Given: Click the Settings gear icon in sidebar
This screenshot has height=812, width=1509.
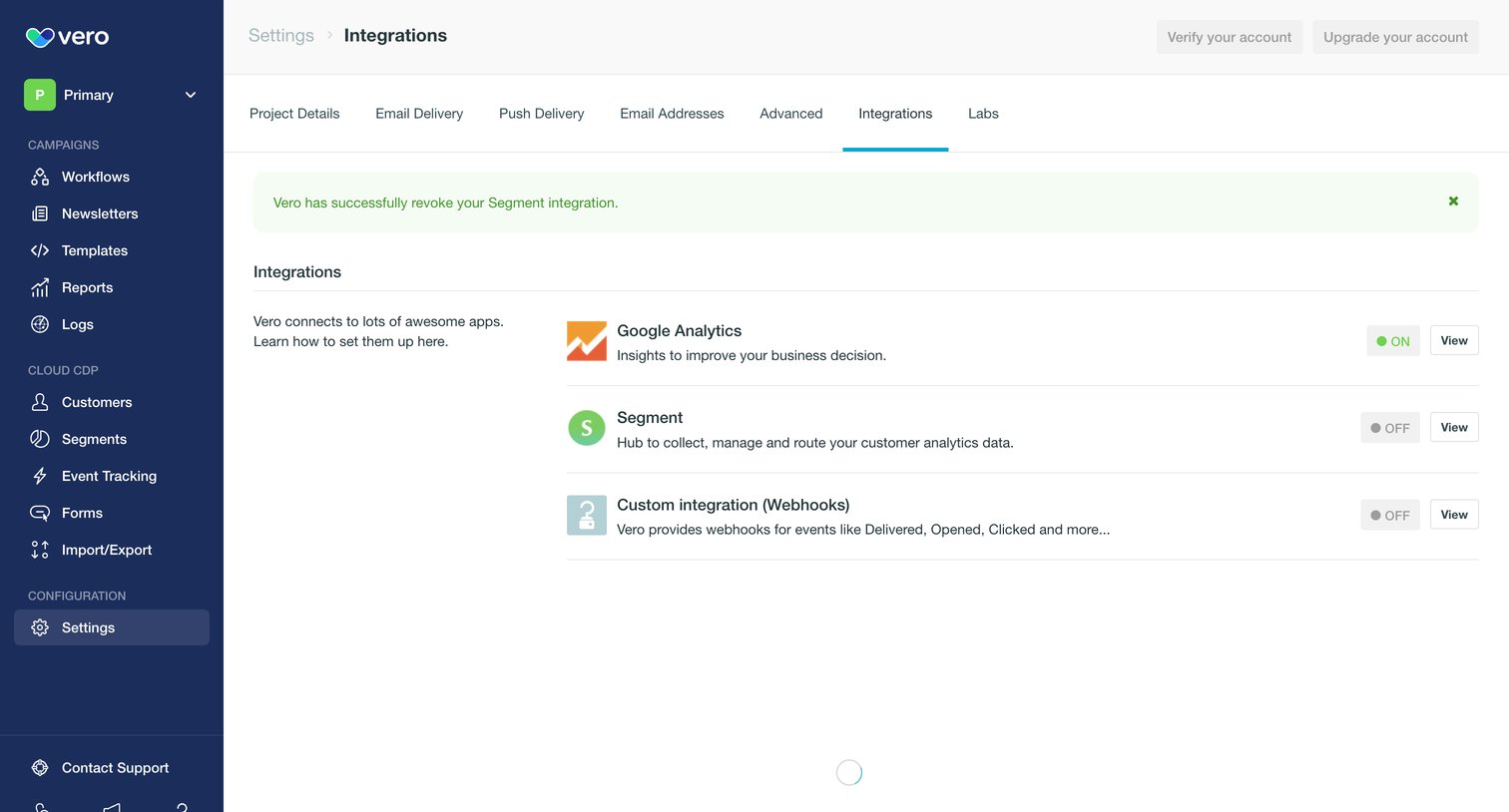Looking at the screenshot, I should (x=40, y=627).
